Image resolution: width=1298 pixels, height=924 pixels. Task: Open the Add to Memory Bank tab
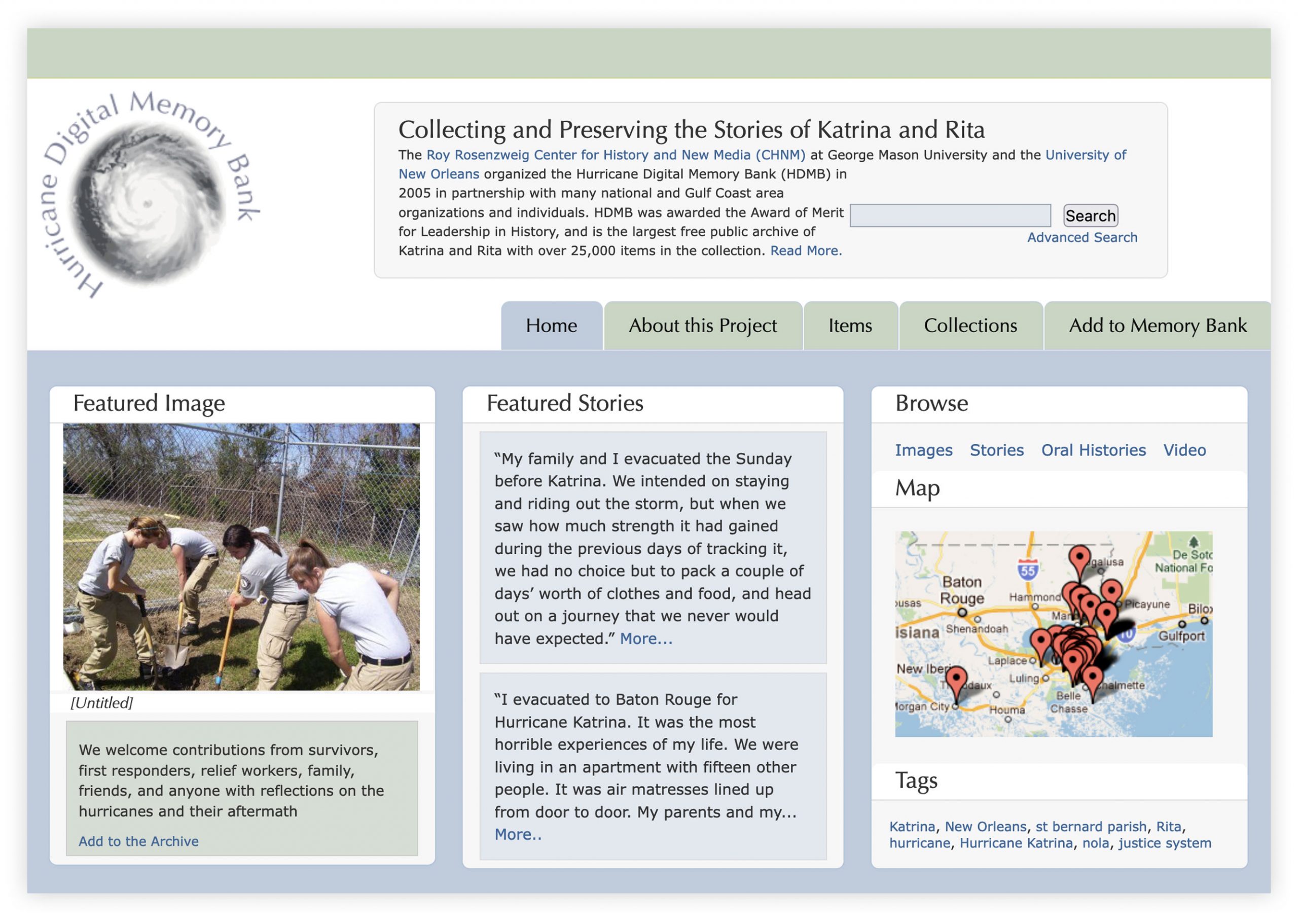pyautogui.click(x=1158, y=326)
